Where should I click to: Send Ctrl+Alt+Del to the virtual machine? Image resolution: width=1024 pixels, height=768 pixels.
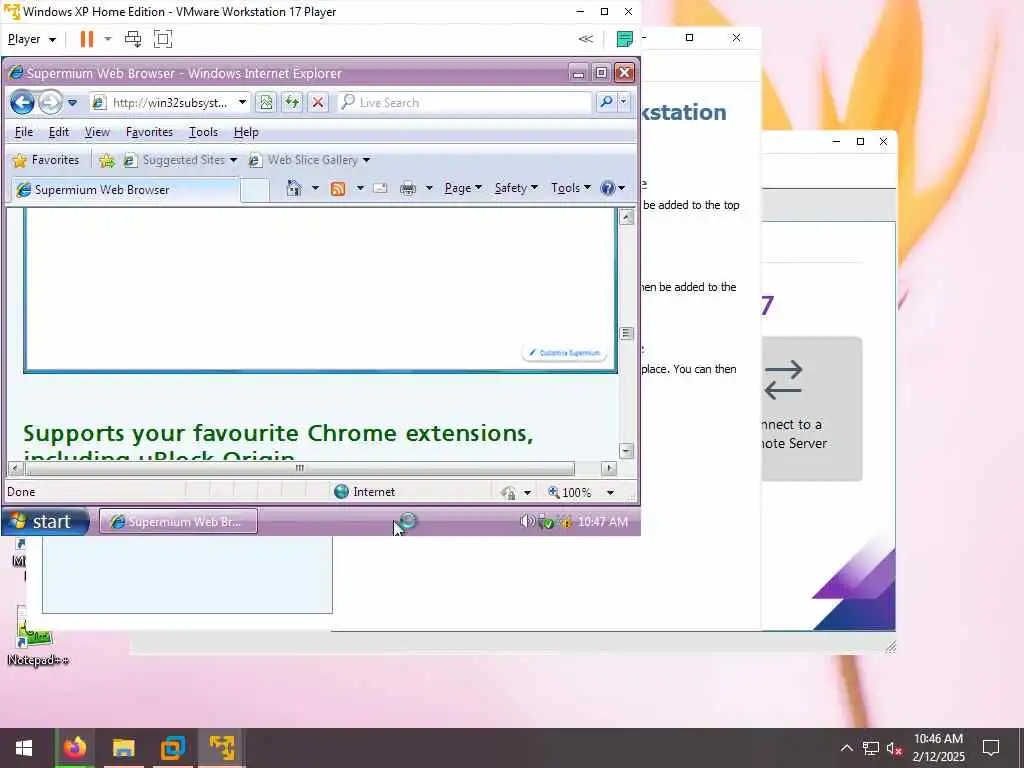pyautogui.click(x=133, y=39)
